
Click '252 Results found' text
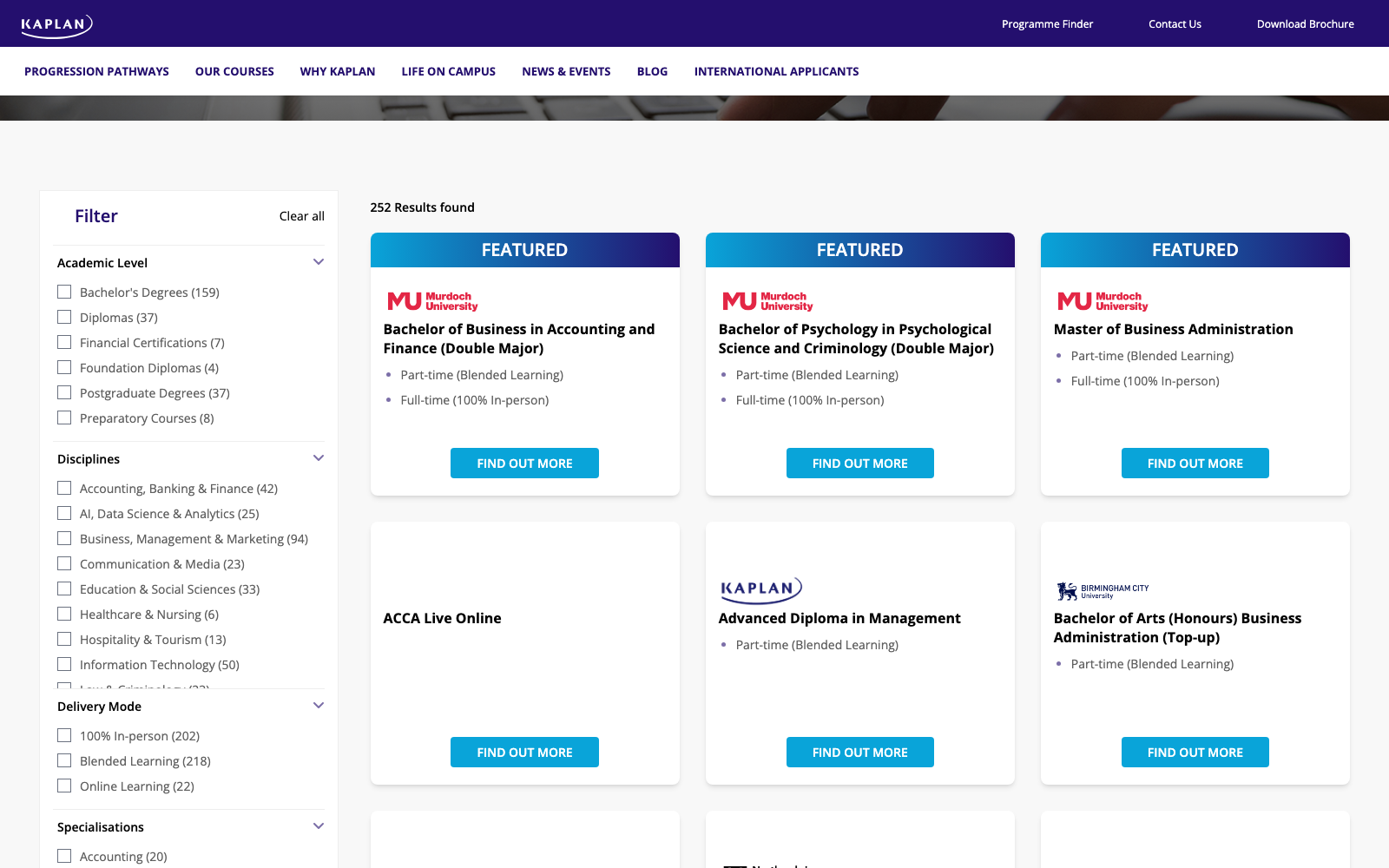click(x=423, y=207)
